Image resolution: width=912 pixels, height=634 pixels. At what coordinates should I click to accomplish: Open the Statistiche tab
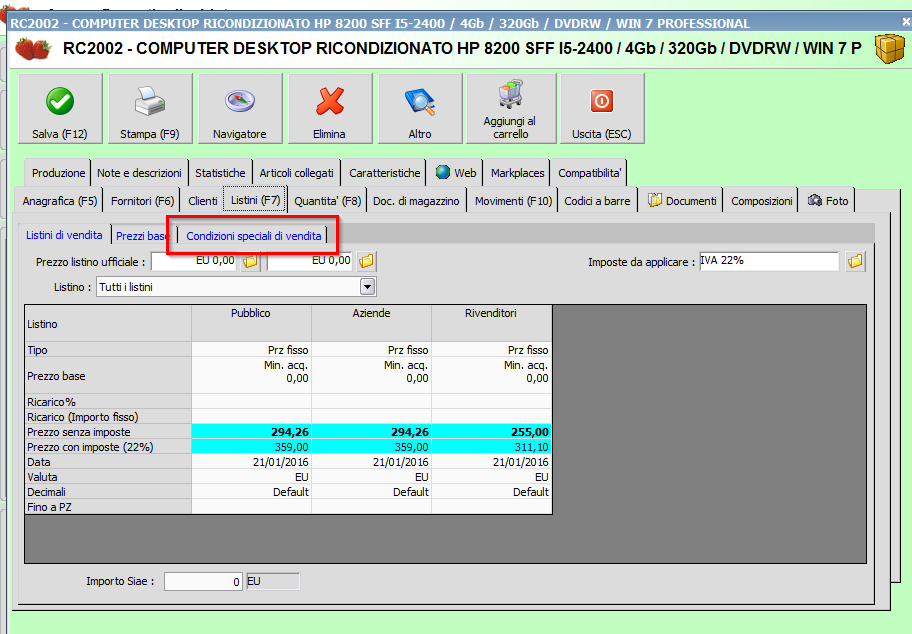[x=220, y=173]
